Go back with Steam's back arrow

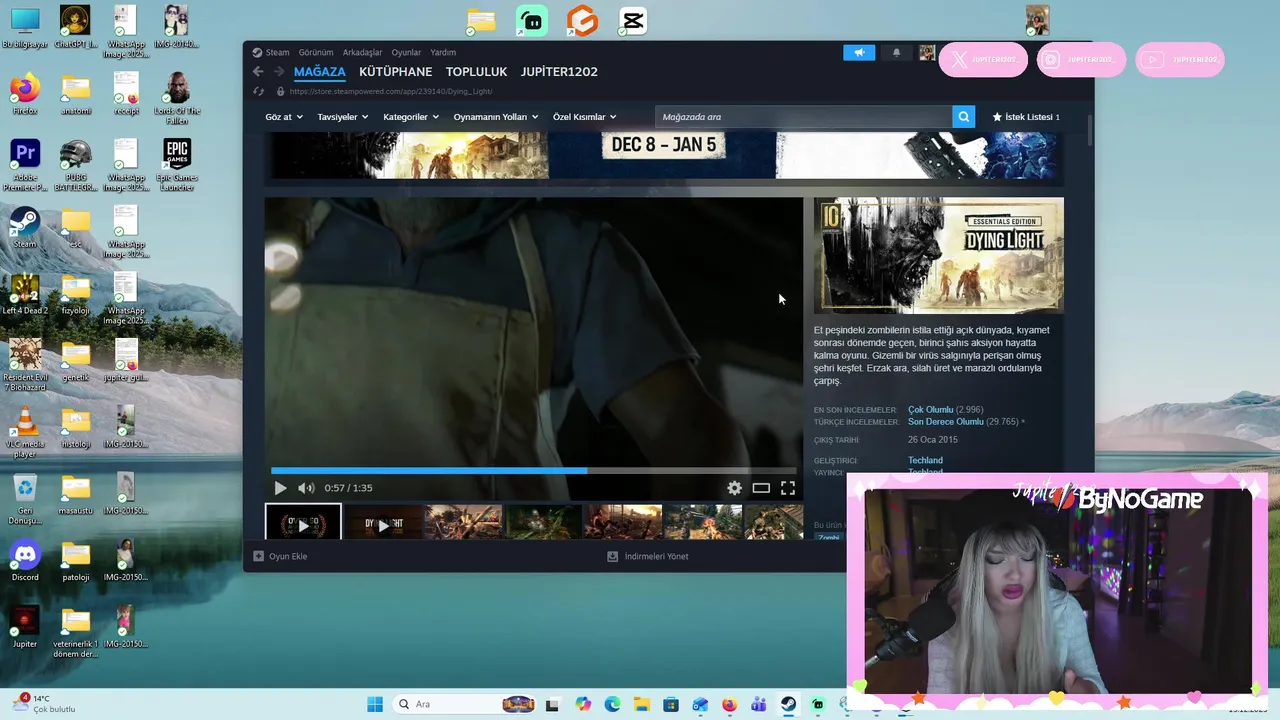[258, 72]
